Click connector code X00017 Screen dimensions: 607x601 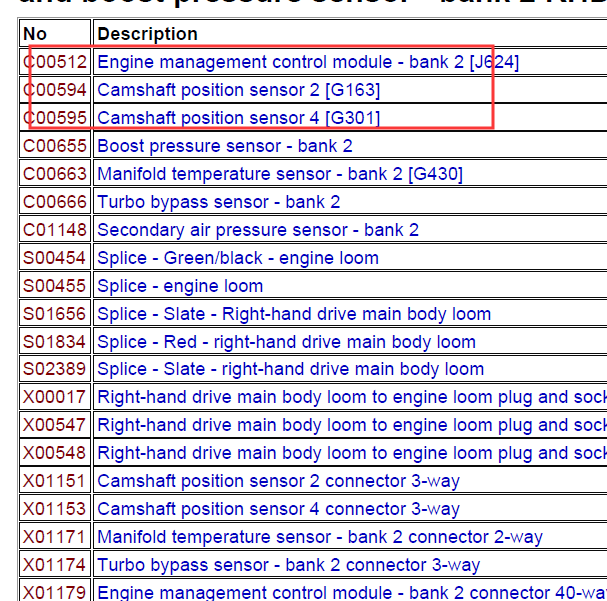pyautogui.click(x=55, y=397)
